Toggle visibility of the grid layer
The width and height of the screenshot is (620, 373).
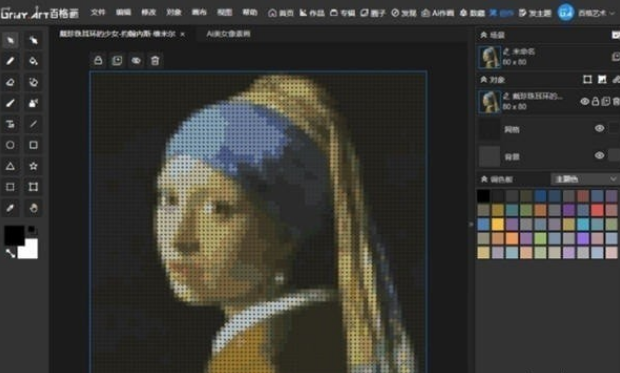(599, 128)
